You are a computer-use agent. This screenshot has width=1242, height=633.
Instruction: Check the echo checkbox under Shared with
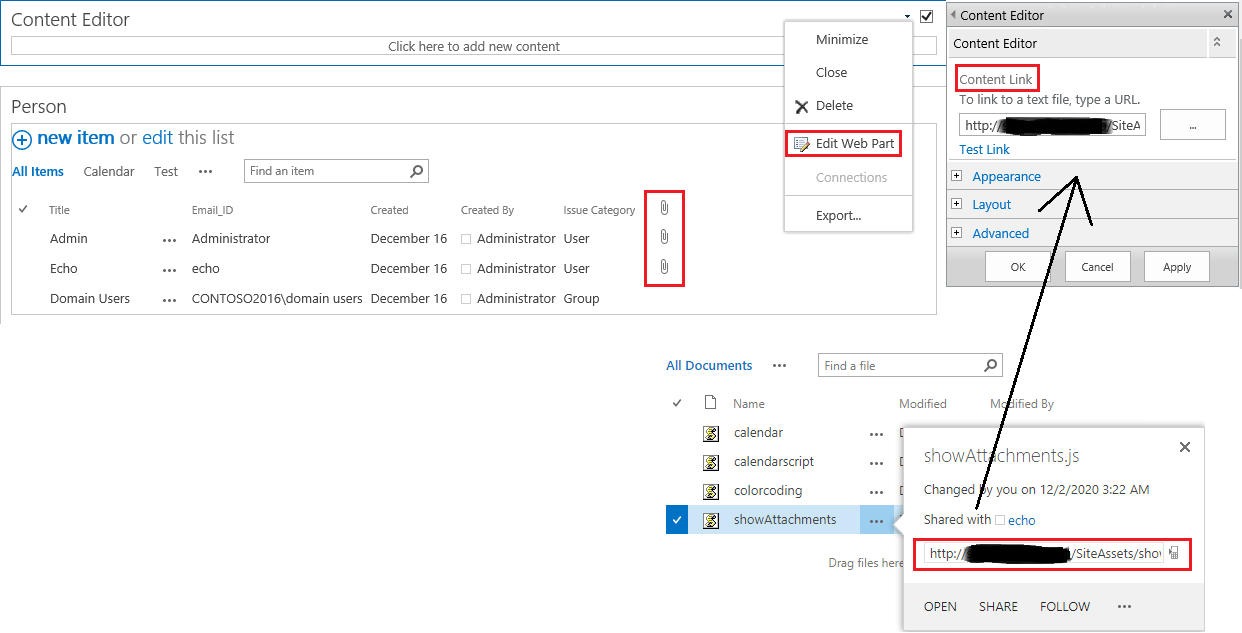point(1002,520)
